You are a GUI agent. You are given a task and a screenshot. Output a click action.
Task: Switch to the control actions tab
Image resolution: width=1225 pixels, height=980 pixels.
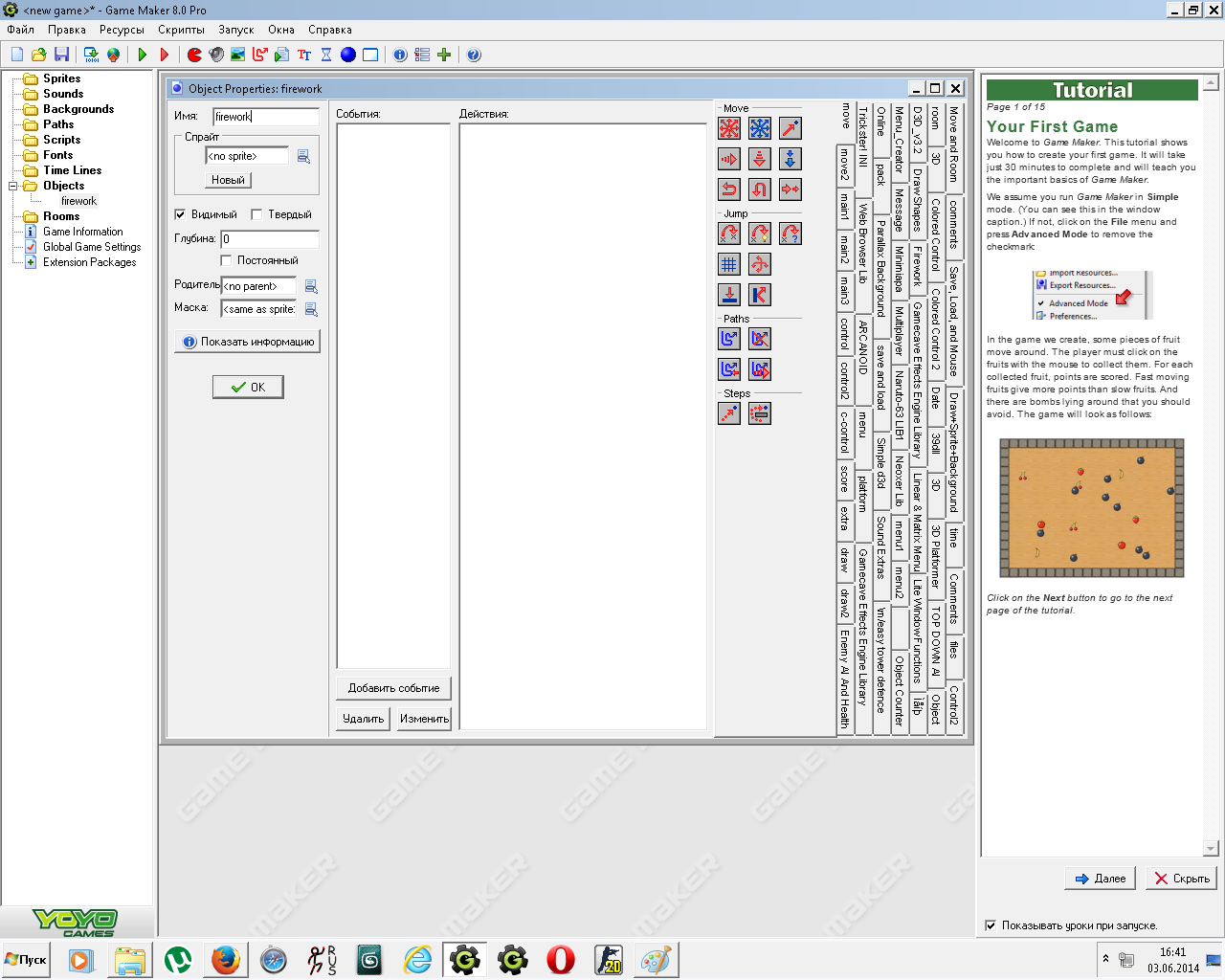point(844,334)
